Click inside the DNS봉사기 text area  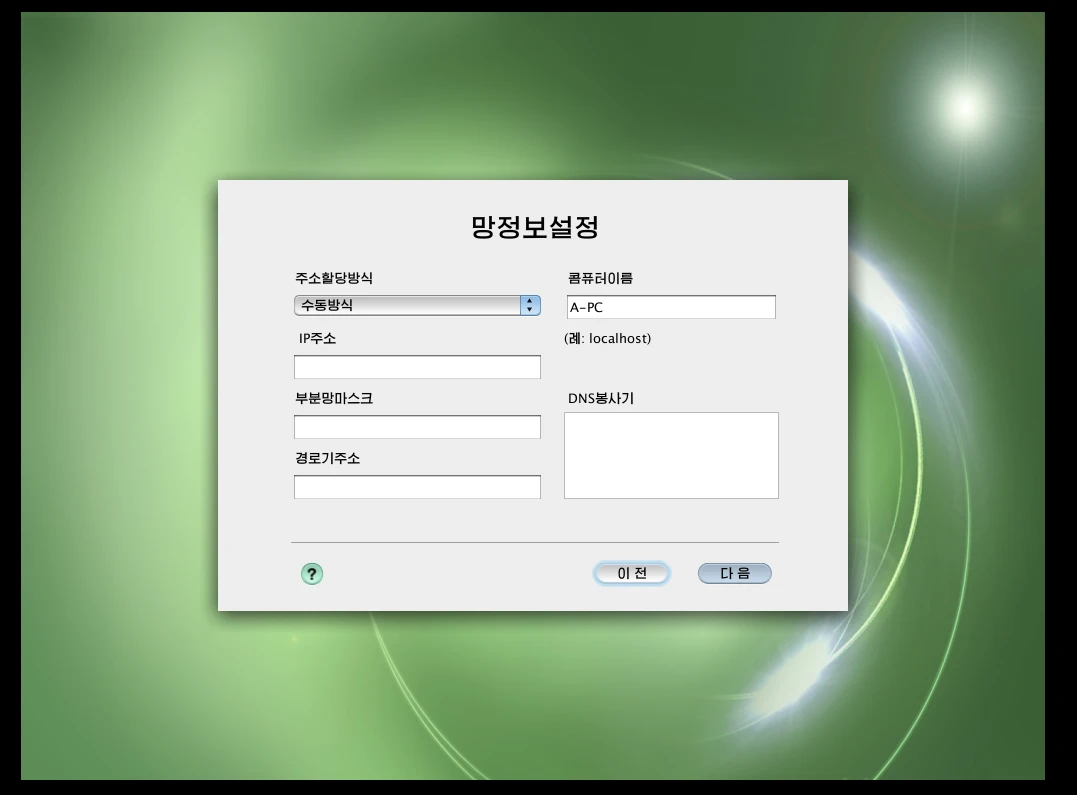click(670, 455)
